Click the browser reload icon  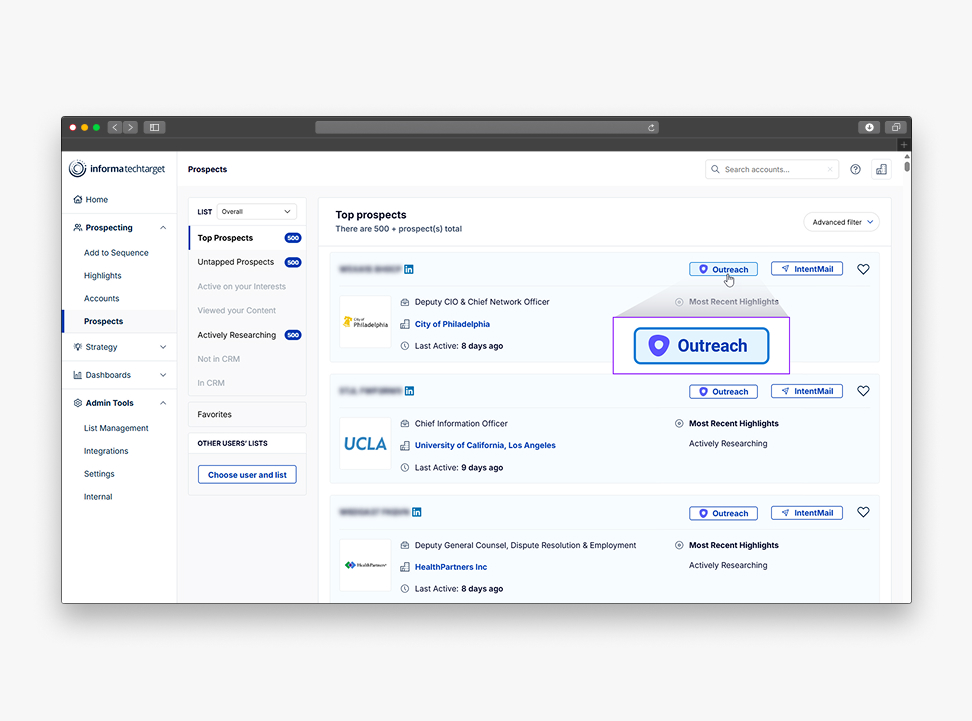pyautogui.click(x=652, y=128)
